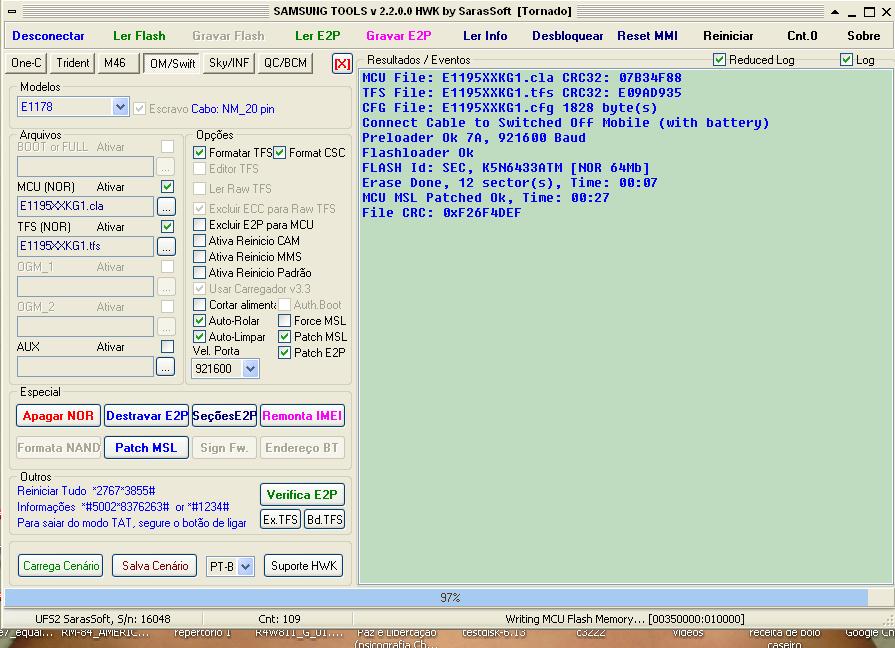Click Ler Flash in the toolbar
Viewport: 895px width, 648px height.
(139, 36)
